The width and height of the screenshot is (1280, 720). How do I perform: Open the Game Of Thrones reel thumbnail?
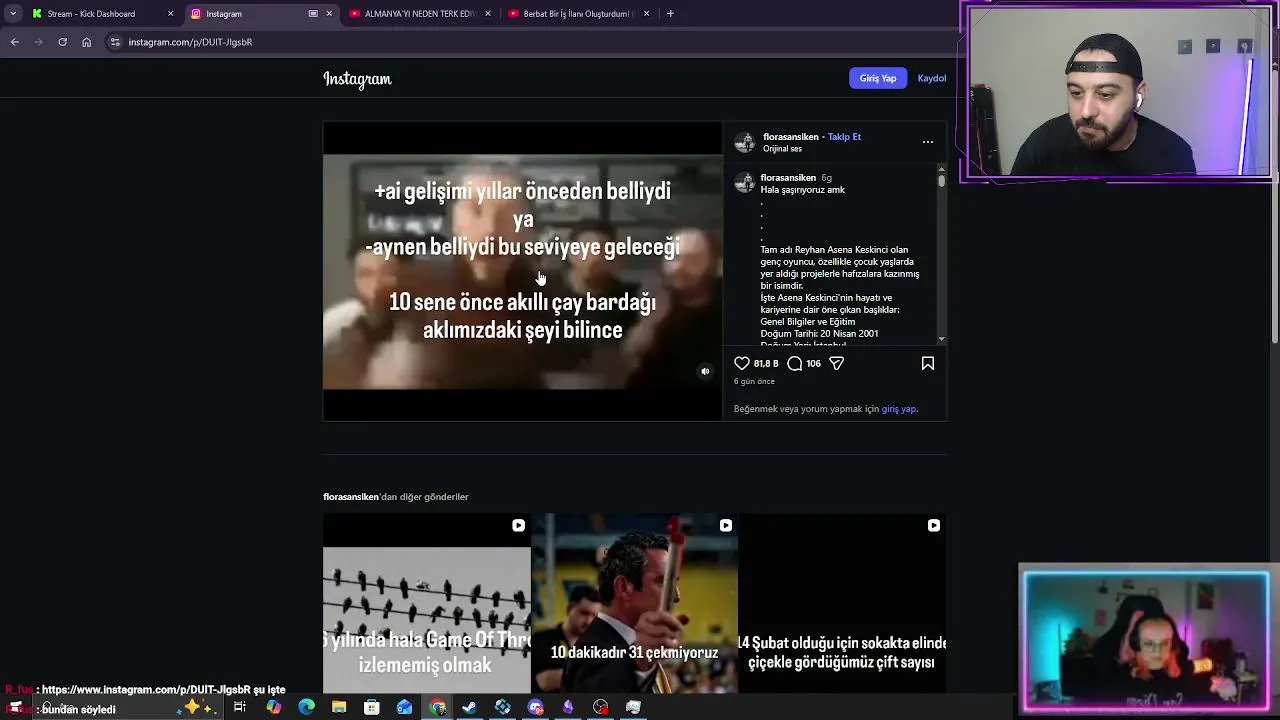pyautogui.click(x=427, y=603)
